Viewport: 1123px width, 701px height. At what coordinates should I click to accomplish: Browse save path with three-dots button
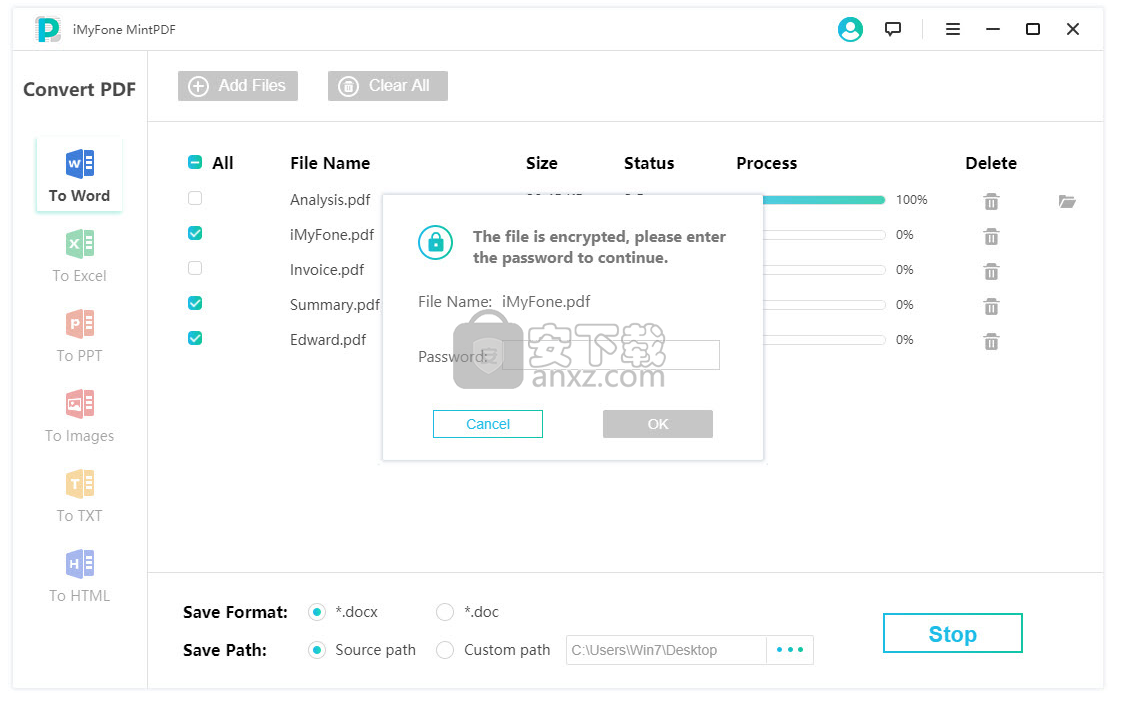tap(790, 650)
